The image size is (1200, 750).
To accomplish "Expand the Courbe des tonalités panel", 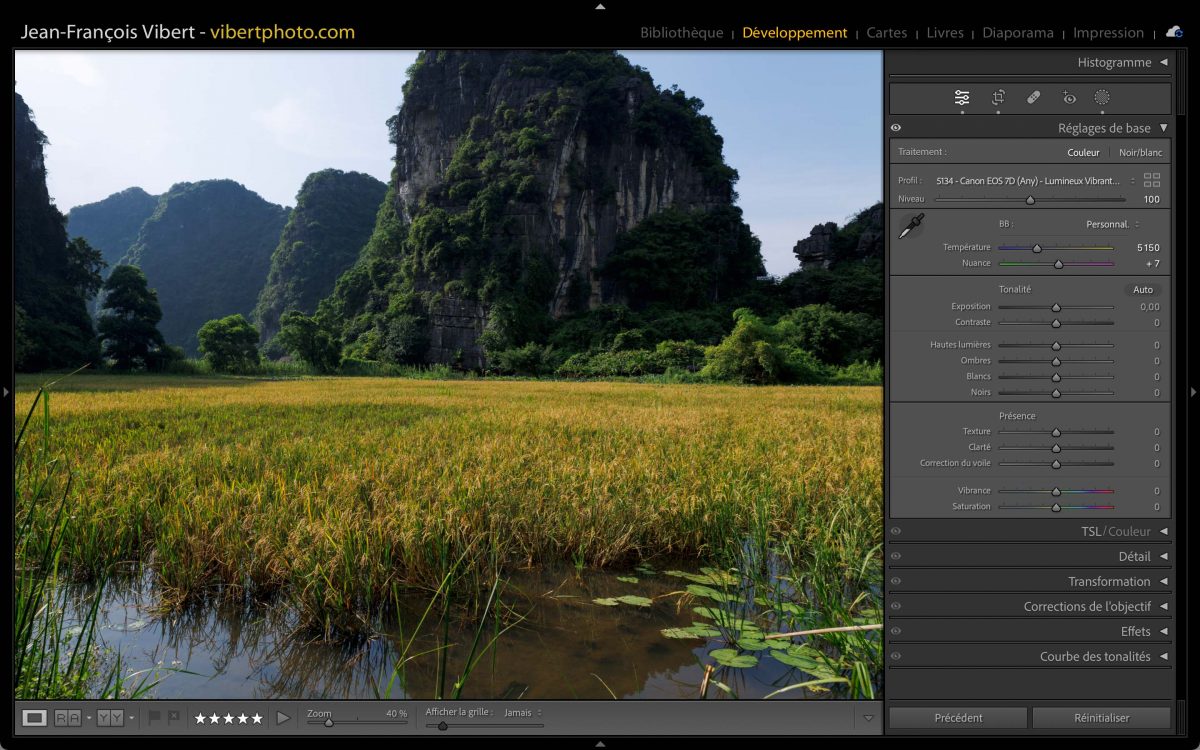I will 1163,656.
